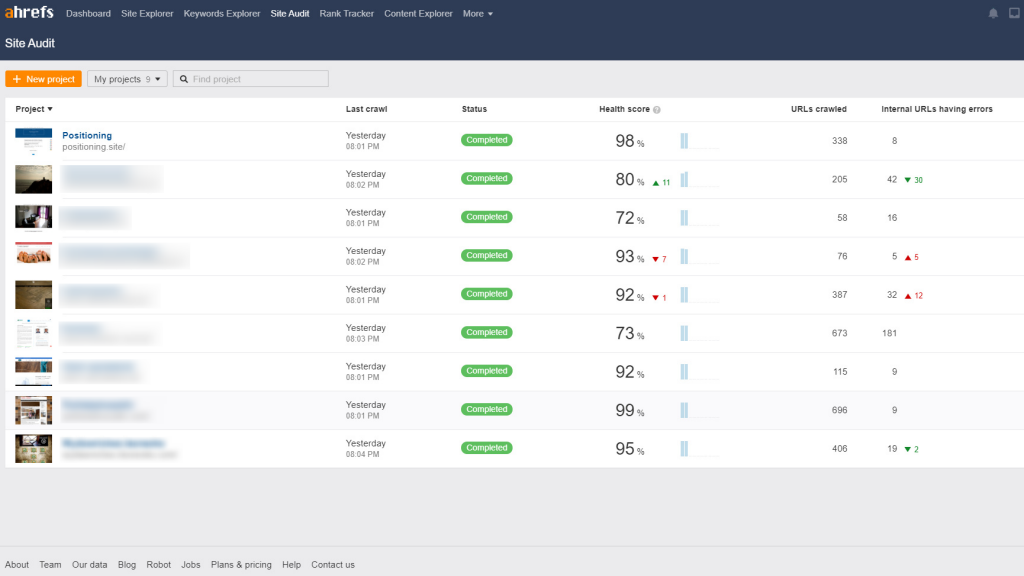This screenshot has height=576, width=1024.
Task: Click the plus icon on New project
Action: 17,78
